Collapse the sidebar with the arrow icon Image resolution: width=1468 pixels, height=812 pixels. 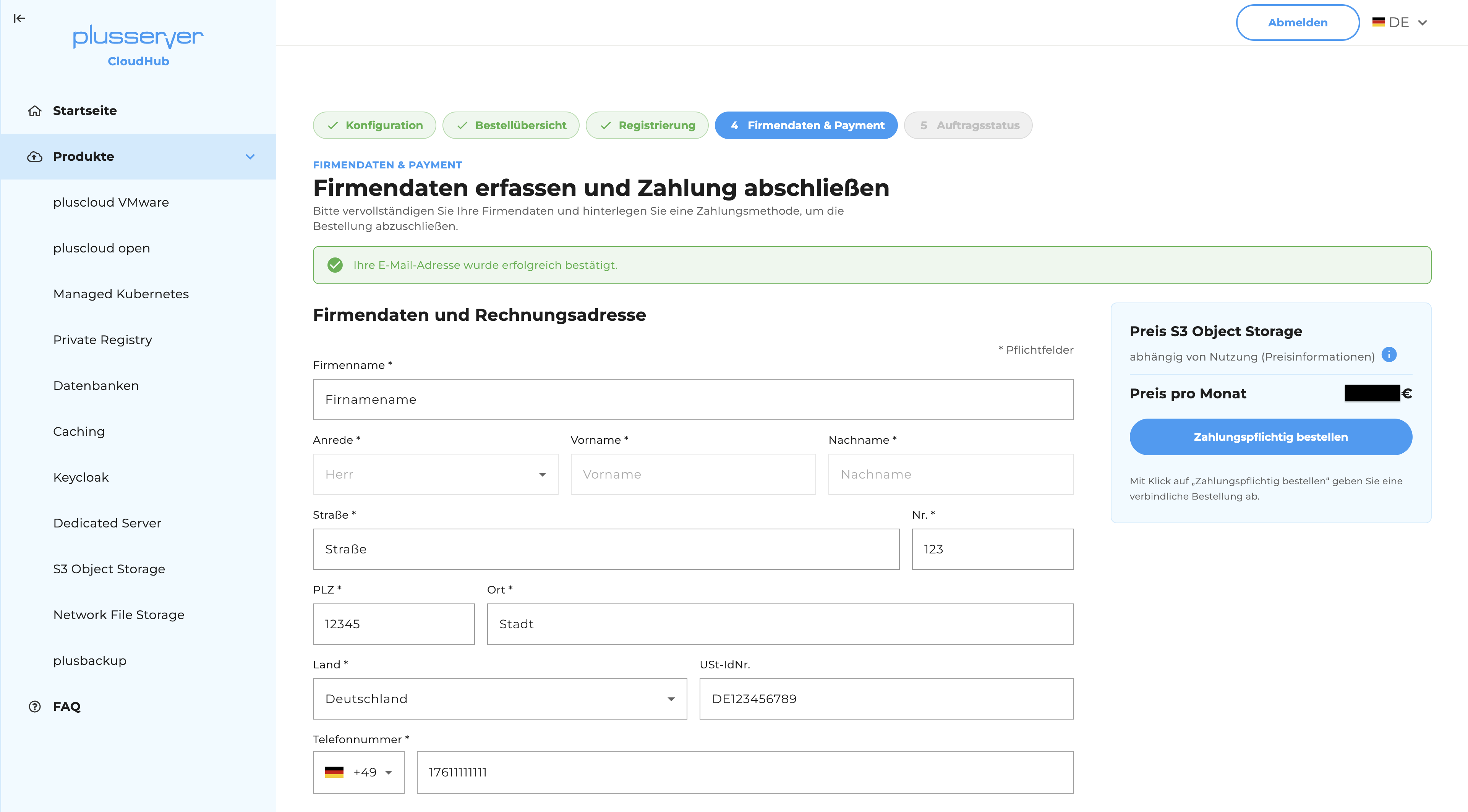(x=19, y=18)
